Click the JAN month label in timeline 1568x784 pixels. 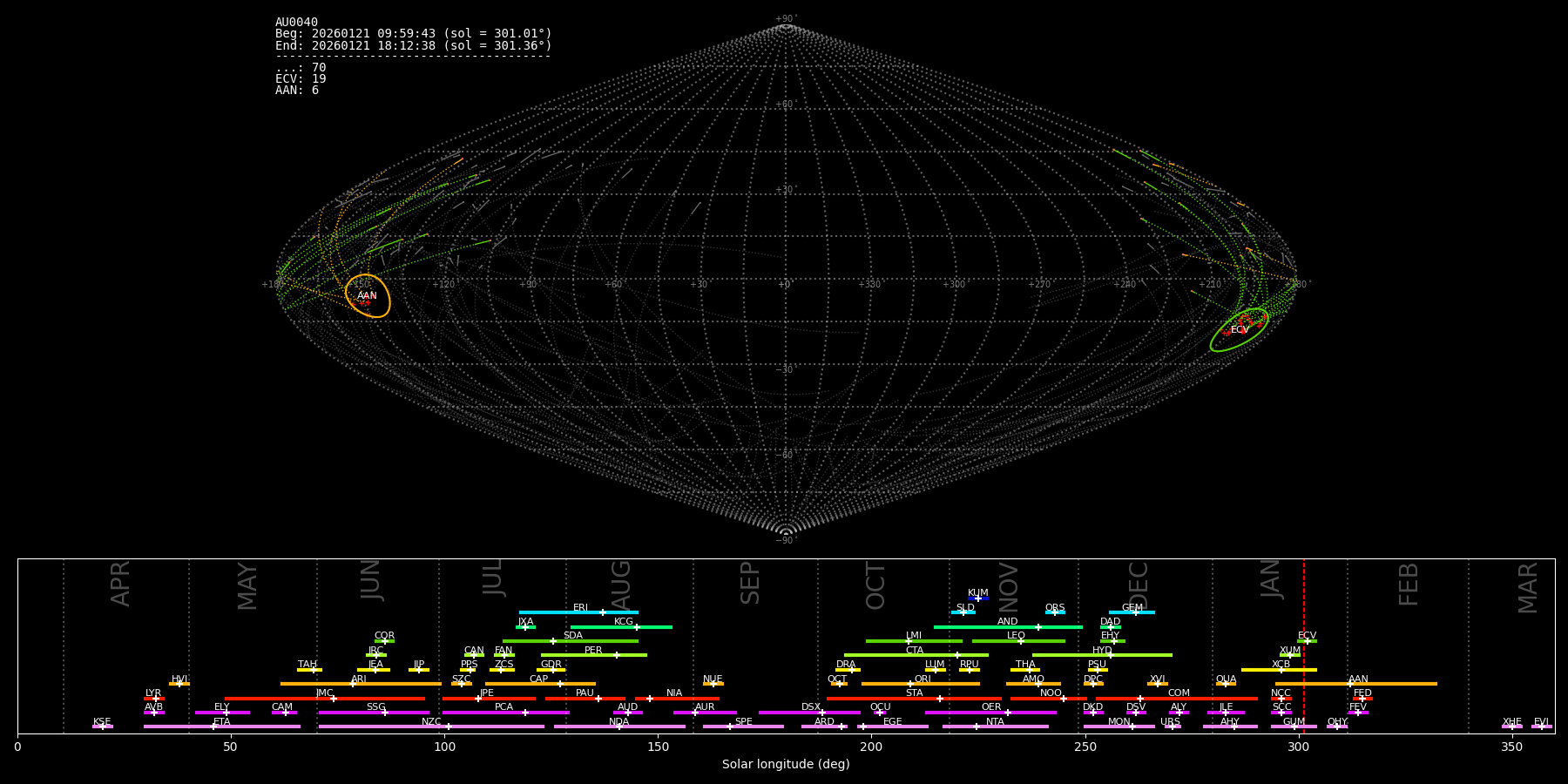point(1272,578)
